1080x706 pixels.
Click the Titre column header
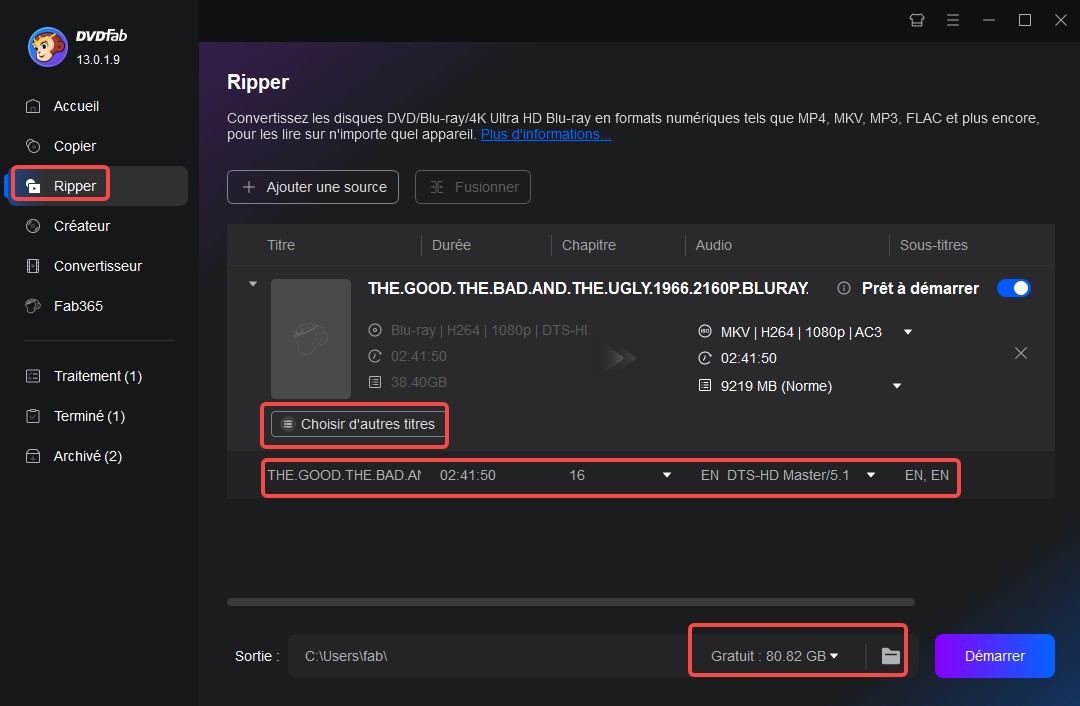tap(281, 245)
